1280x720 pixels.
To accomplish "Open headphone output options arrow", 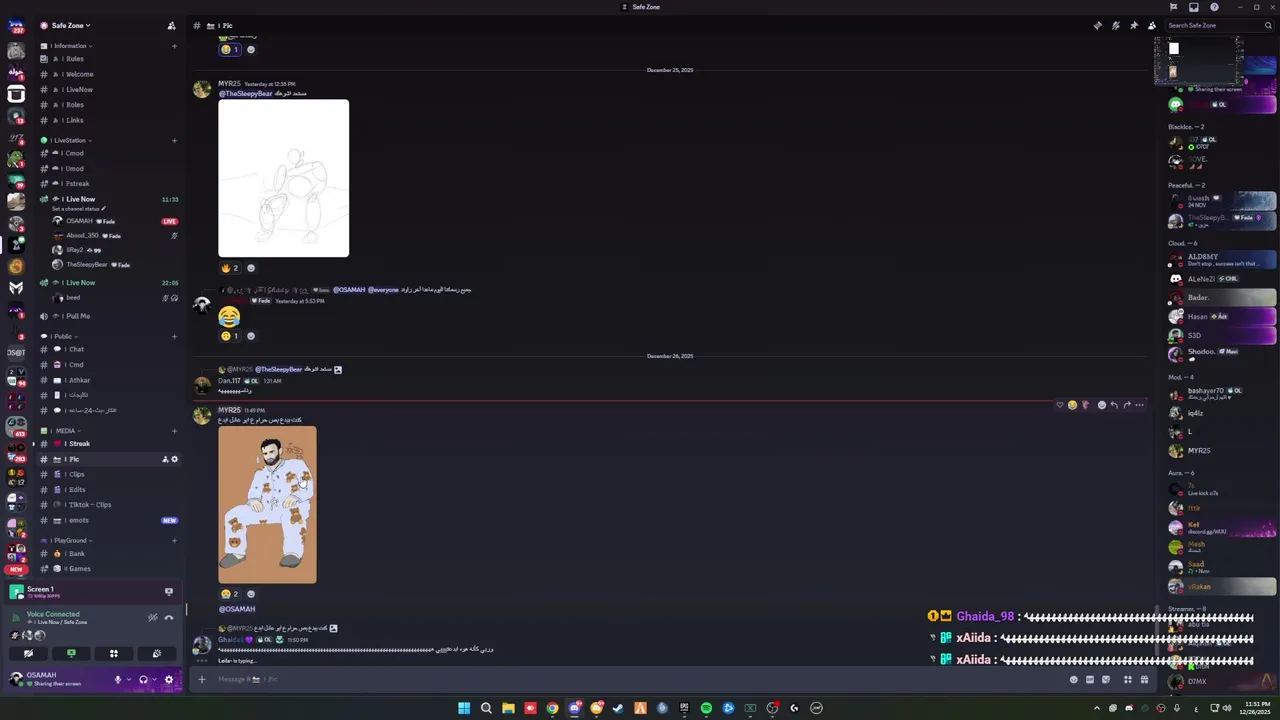I will pos(155,680).
